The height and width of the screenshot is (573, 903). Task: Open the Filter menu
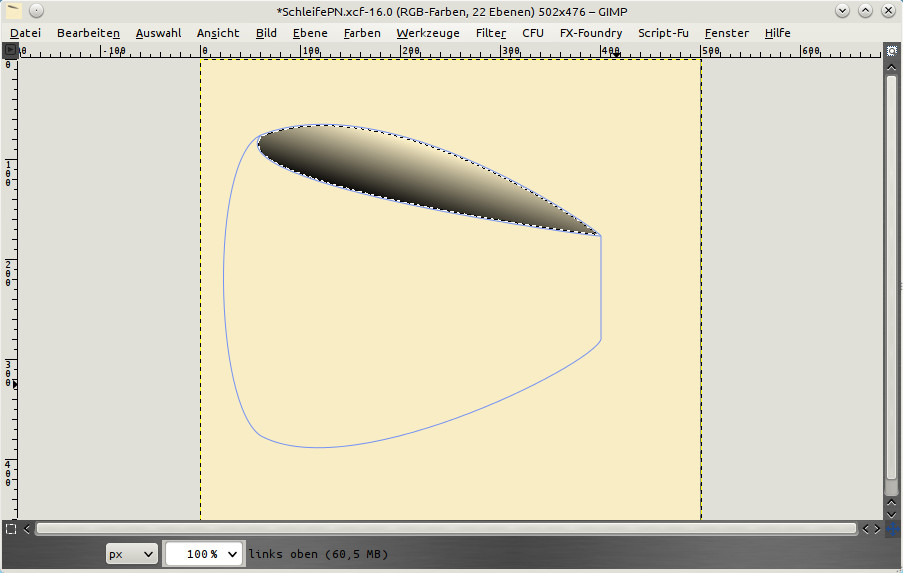(490, 33)
